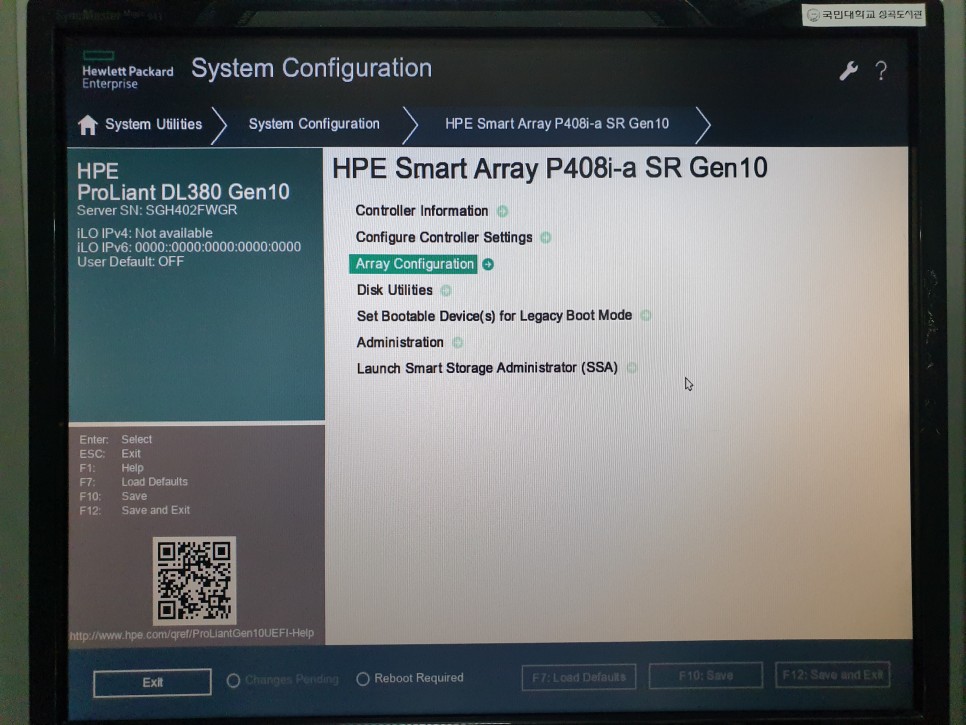Image resolution: width=966 pixels, height=725 pixels.
Task: Click the F7: Load Defaults key hint
Action: (134, 482)
